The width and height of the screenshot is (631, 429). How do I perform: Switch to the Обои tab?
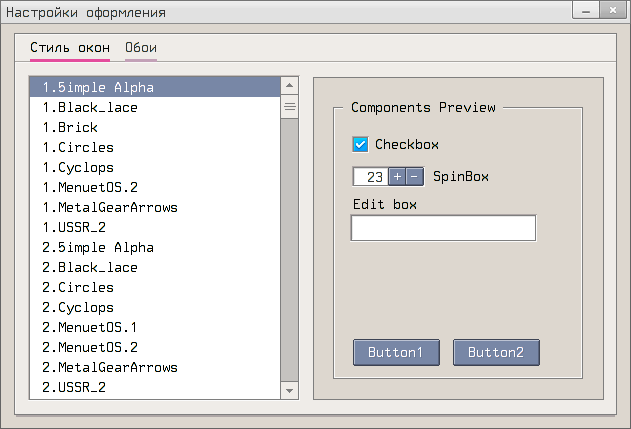coord(140,48)
